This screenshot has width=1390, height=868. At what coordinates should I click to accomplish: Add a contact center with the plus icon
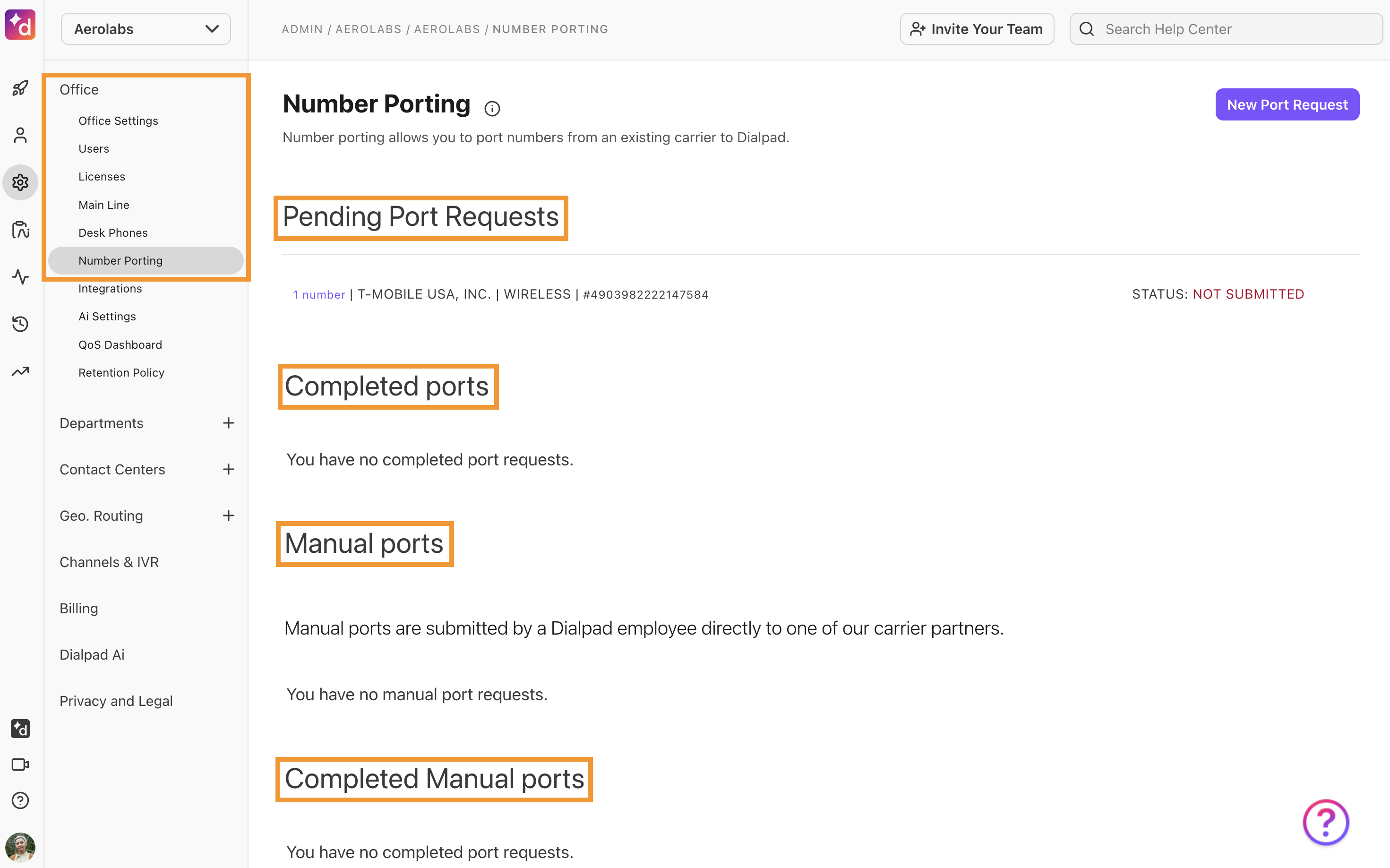coord(228,470)
